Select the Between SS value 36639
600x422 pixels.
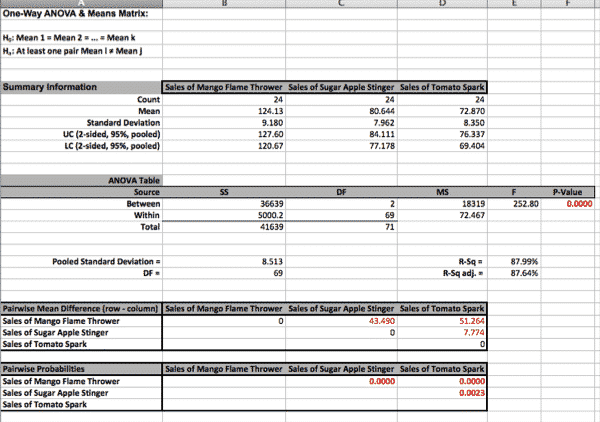[x=224, y=204]
